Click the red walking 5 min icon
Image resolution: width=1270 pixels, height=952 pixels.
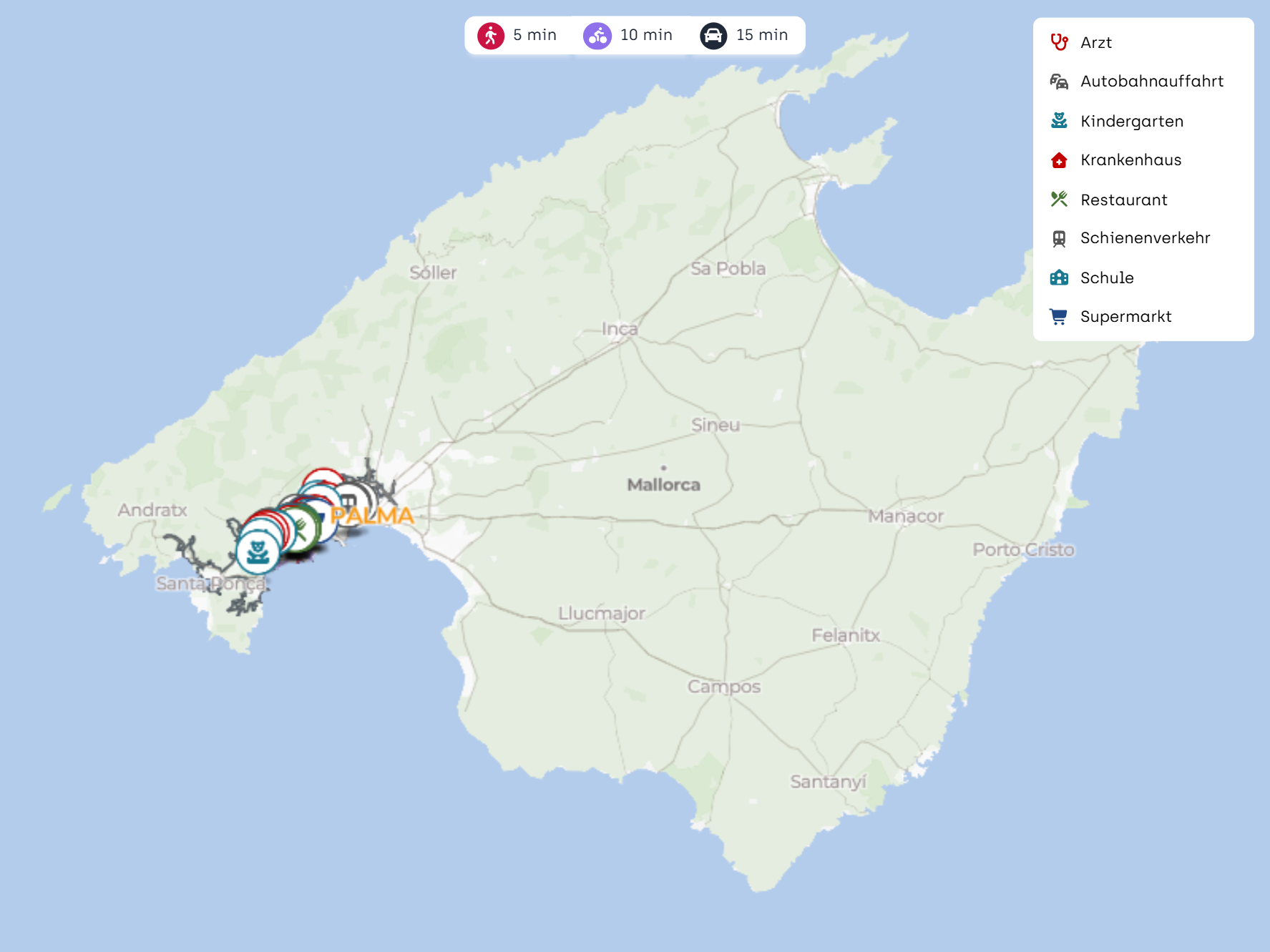coord(491,36)
